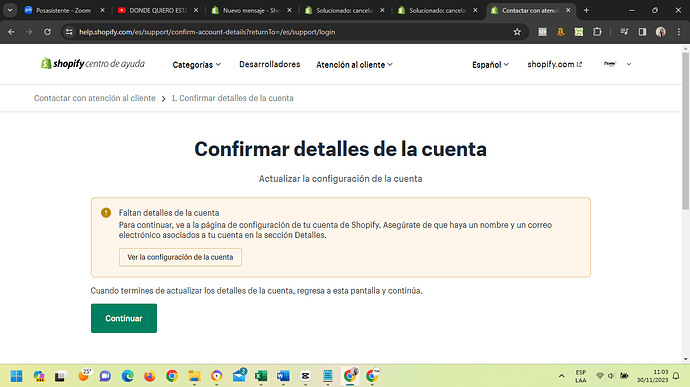The height and width of the screenshot is (387, 690).
Task: Open Word from the taskbar
Action: tap(283, 376)
